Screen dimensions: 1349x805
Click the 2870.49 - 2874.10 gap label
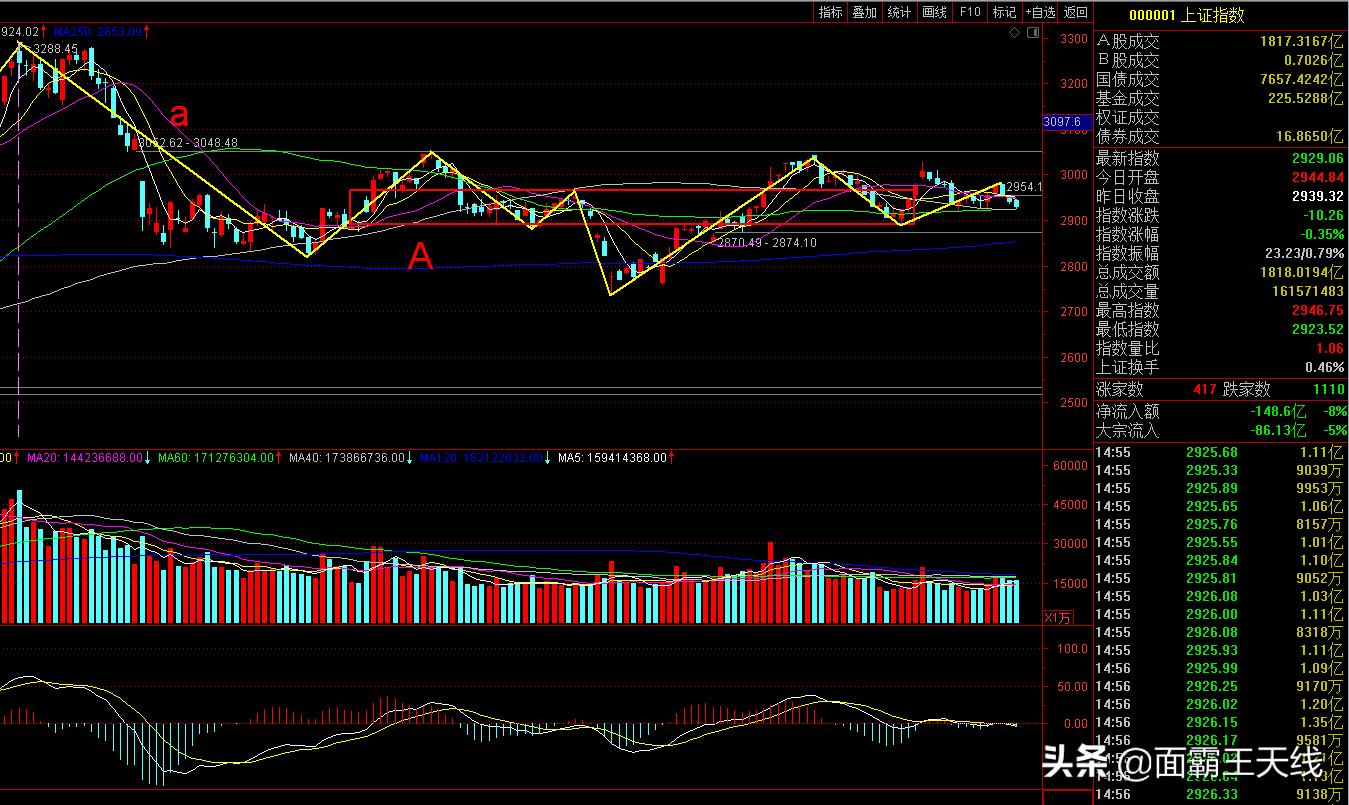click(765, 242)
